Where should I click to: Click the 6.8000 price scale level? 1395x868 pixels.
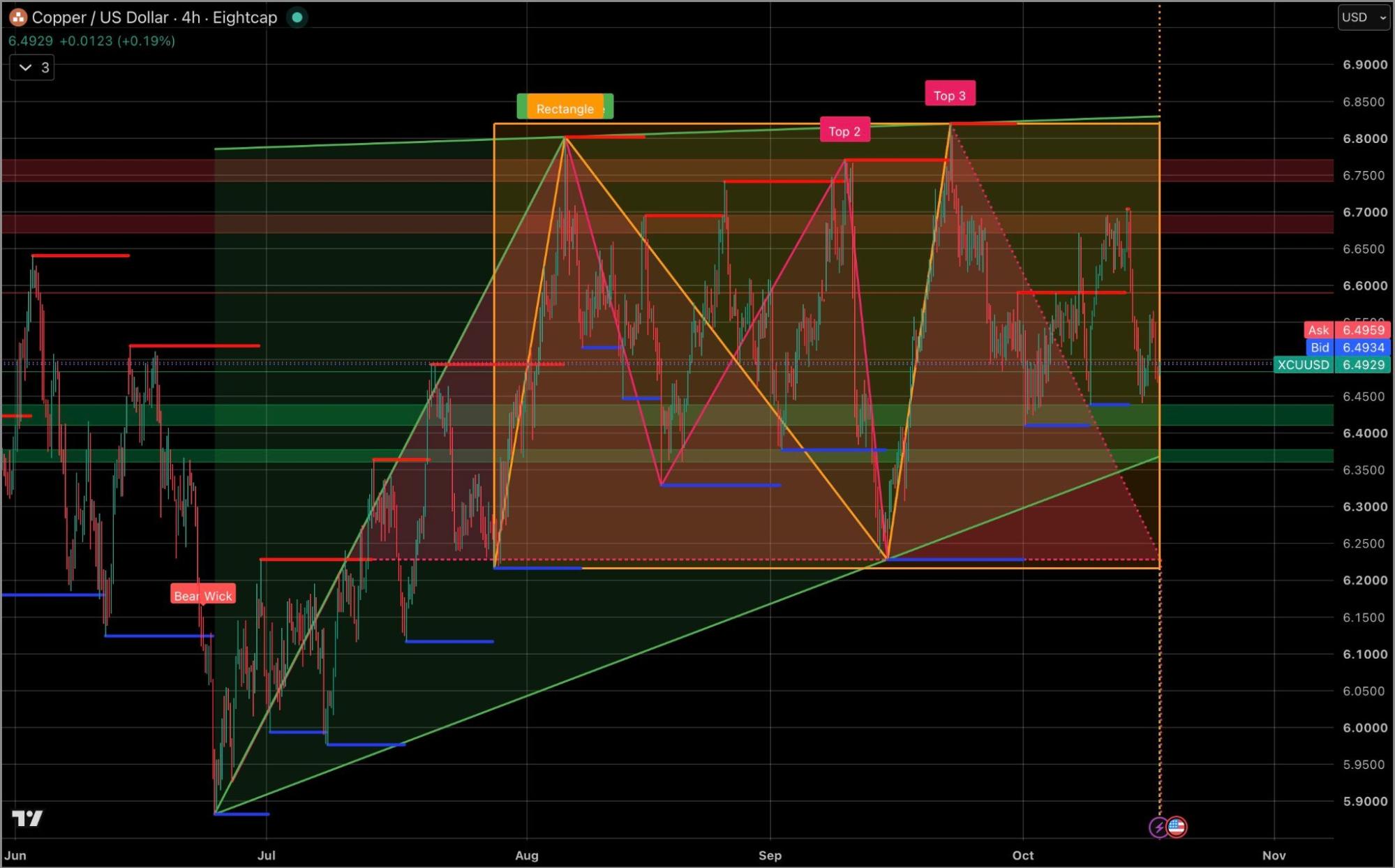(1365, 139)
